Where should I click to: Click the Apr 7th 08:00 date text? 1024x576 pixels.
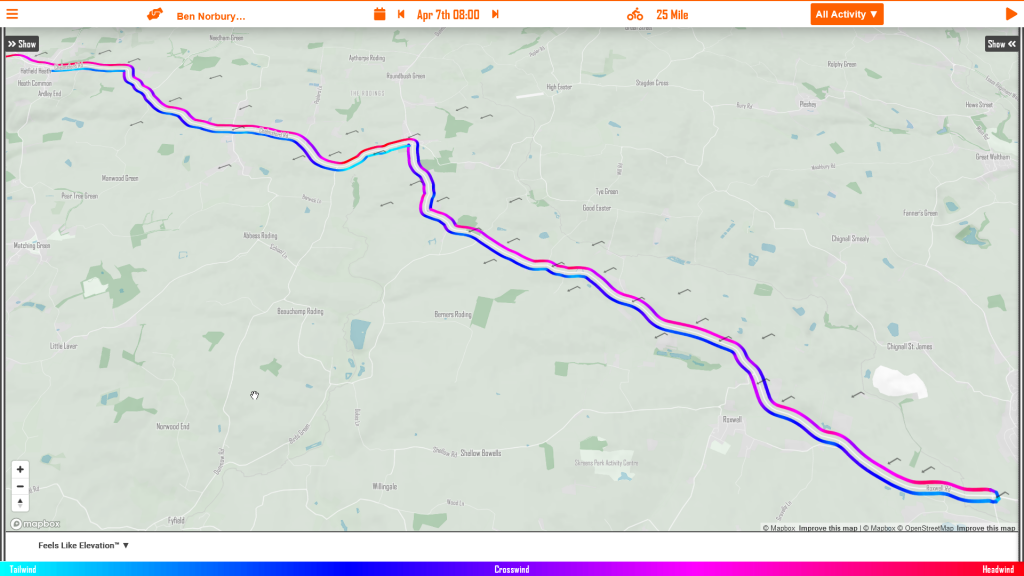coord(448,14)
